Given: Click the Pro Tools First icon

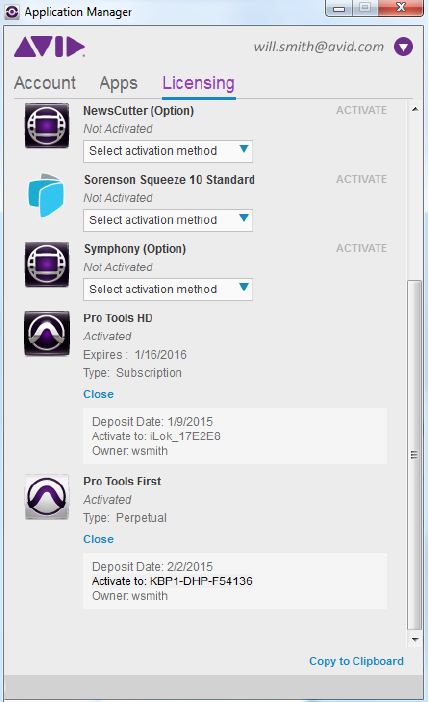Looking at the screenshot, I should 47,497.
